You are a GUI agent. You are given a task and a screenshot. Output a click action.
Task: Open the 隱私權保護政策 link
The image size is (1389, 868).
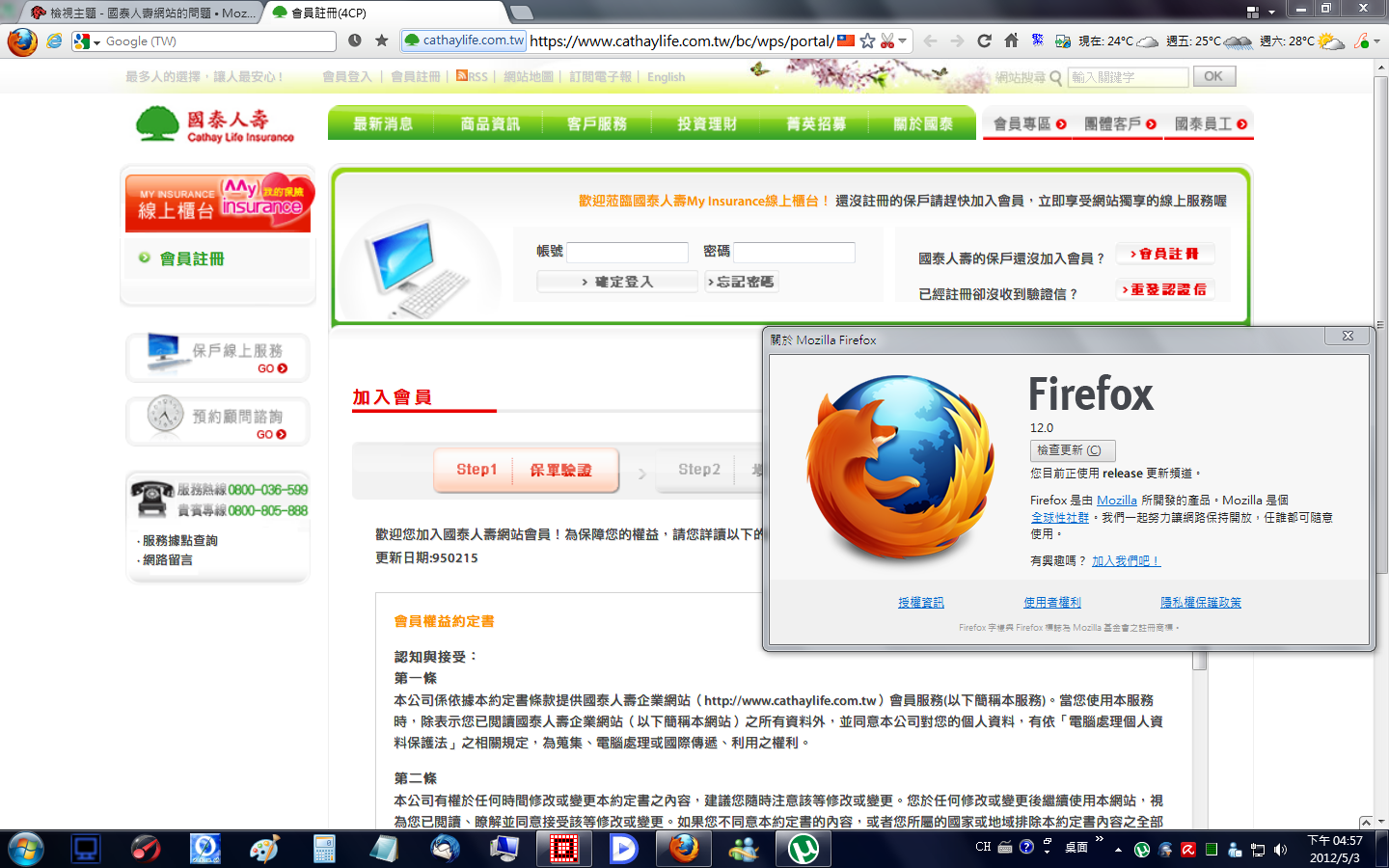(x=1201, y=603)
